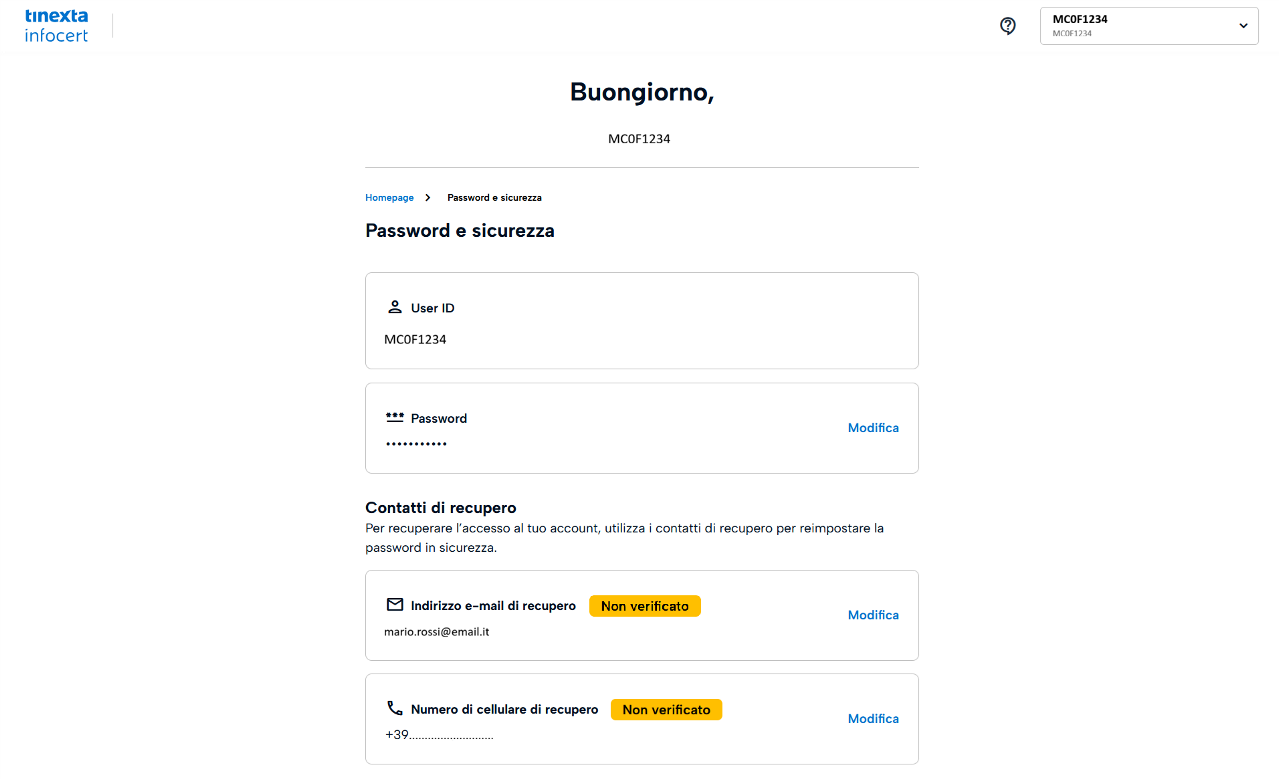Click the recovery phone handset icon
Viewport: 1280px width, 779px height.
point(395,708)
